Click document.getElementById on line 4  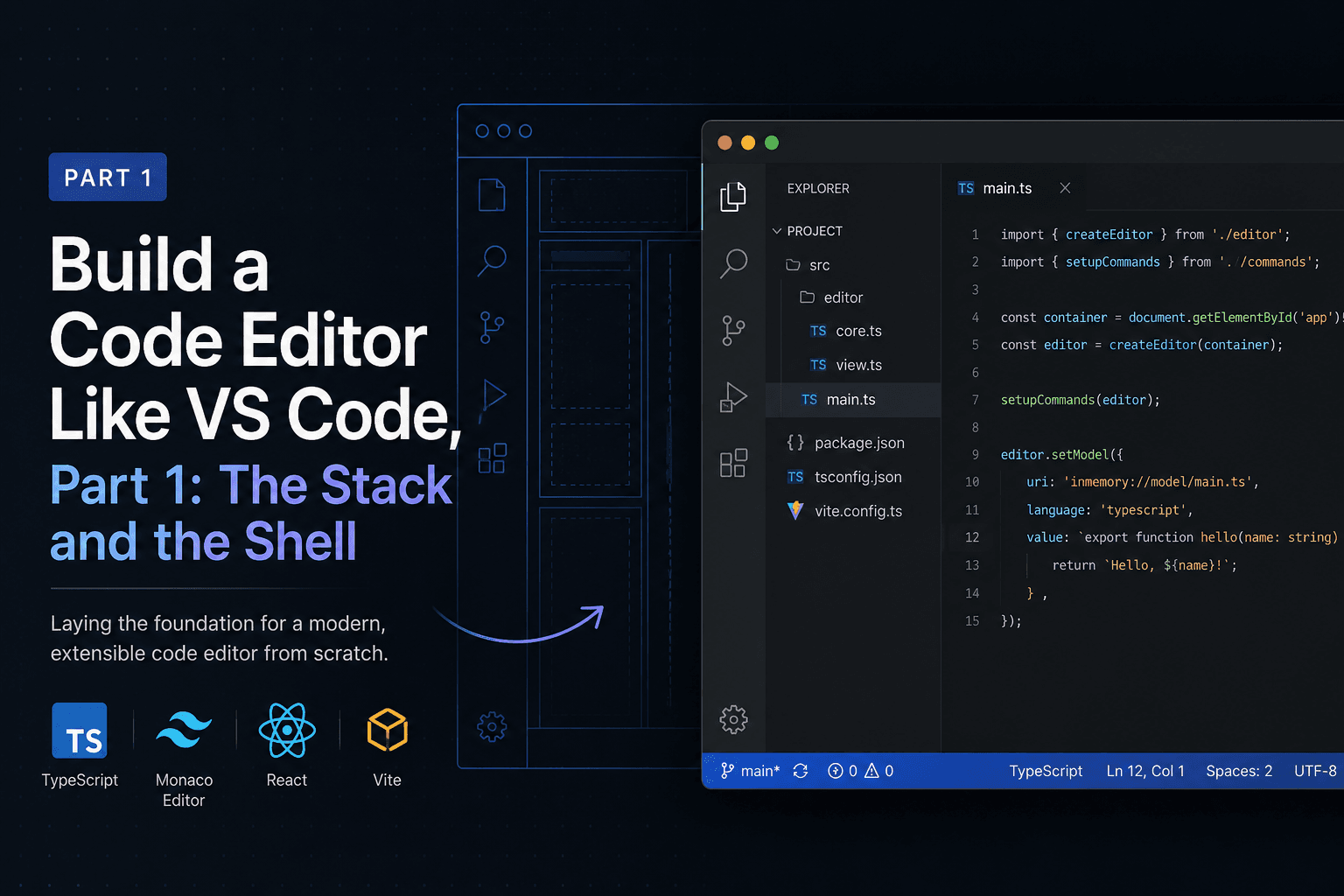click(1210, 318)
